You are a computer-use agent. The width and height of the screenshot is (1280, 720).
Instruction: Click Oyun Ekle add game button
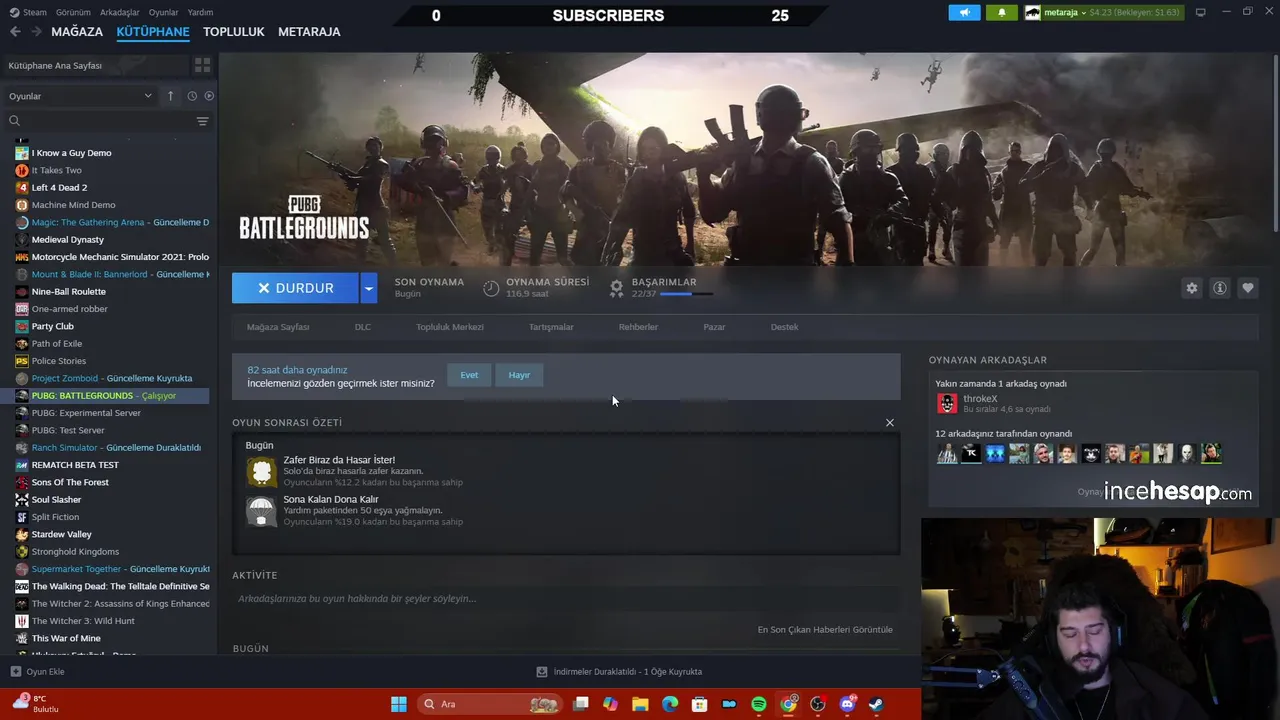38,672
